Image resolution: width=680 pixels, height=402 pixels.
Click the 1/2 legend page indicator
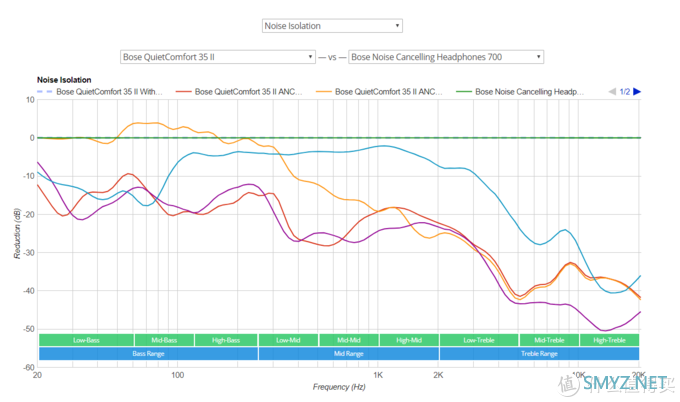(624, 92)
